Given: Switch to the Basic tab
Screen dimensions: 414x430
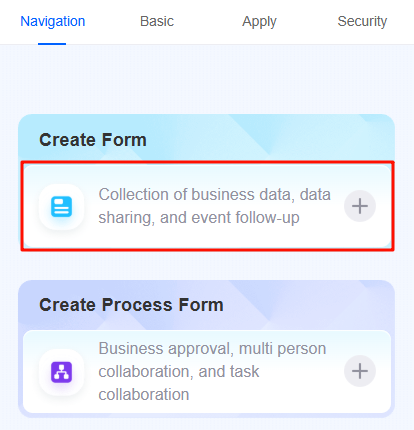Looking at the screenshot, I should coord(157,21).
